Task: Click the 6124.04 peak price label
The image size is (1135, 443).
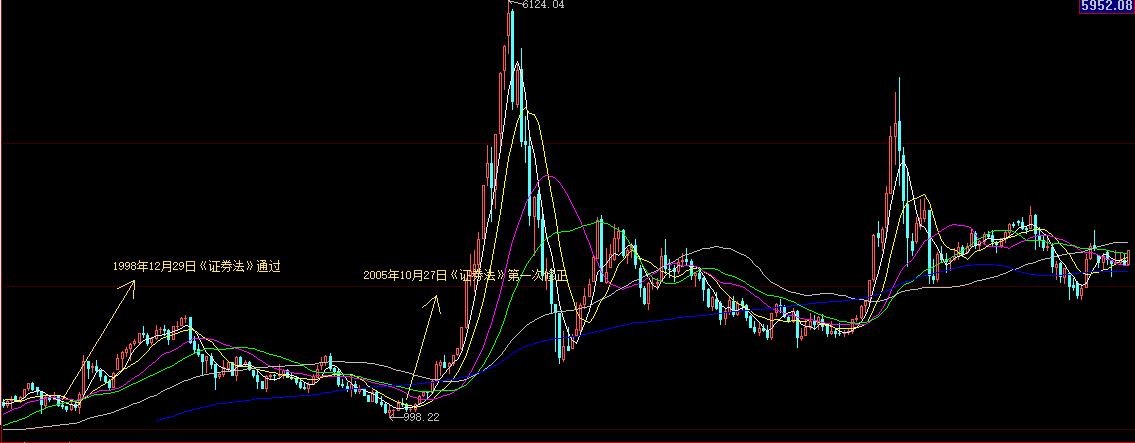Action: (x=544, y=5)
